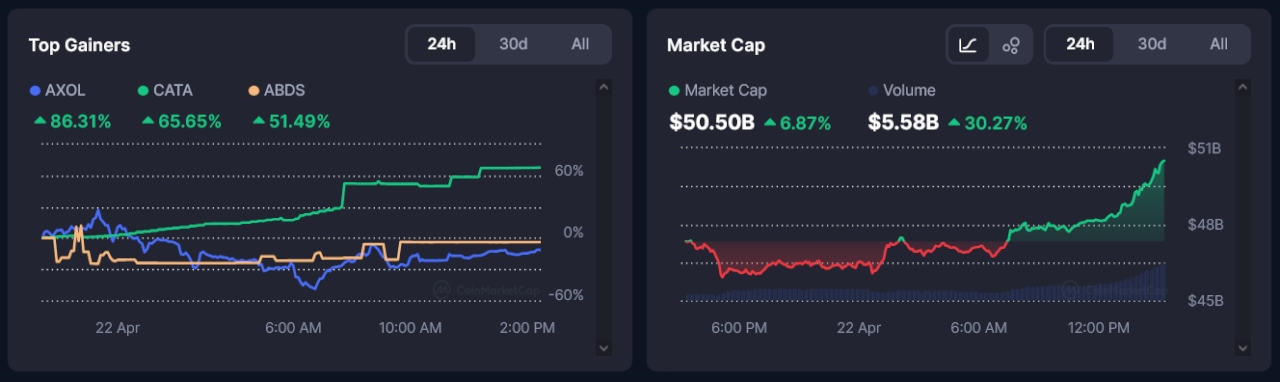Click the -60% axis label
Image resolution: width=1280 pixels, height=382 pixels.
567,295
